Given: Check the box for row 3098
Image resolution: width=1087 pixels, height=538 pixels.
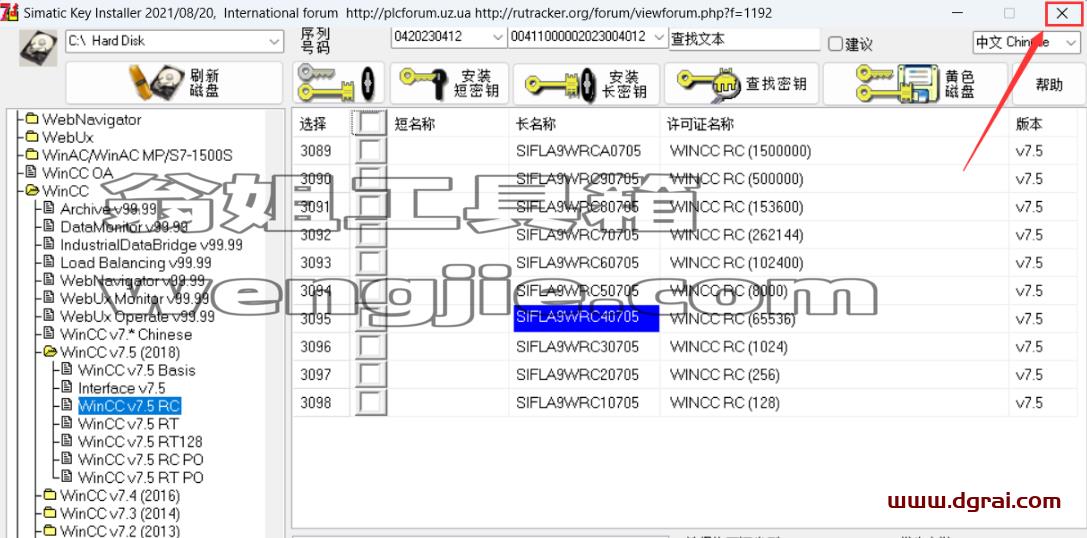Looking at the screenshot, I should pyautogui.click(x=370, y=403).
